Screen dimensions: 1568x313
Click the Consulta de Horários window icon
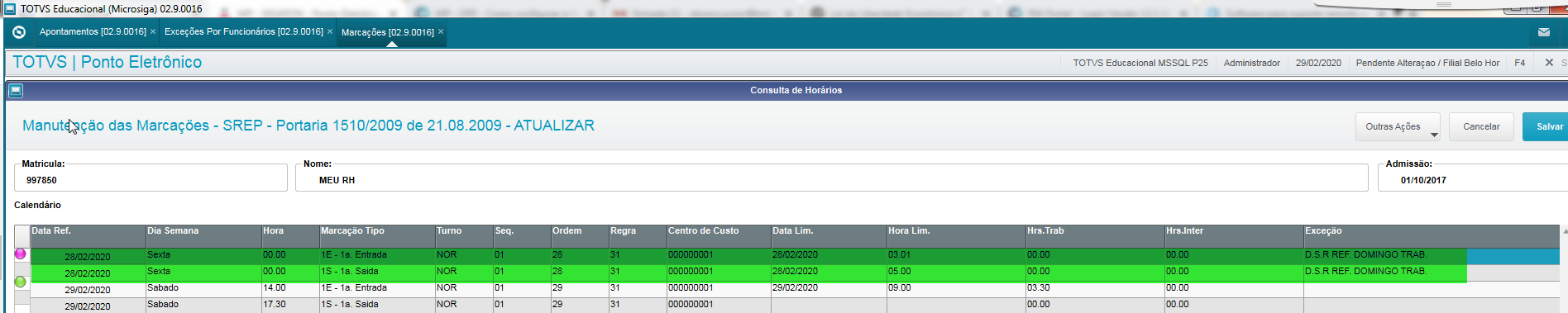16,91
